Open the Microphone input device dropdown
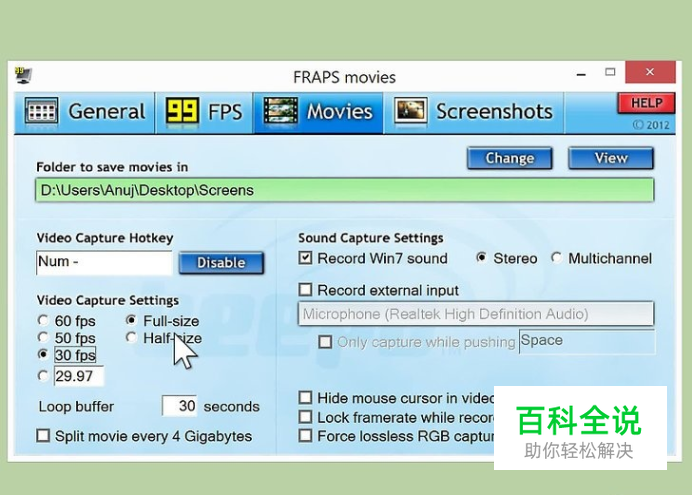The height and width of the screenshot is (495, 692). point(476,314)
